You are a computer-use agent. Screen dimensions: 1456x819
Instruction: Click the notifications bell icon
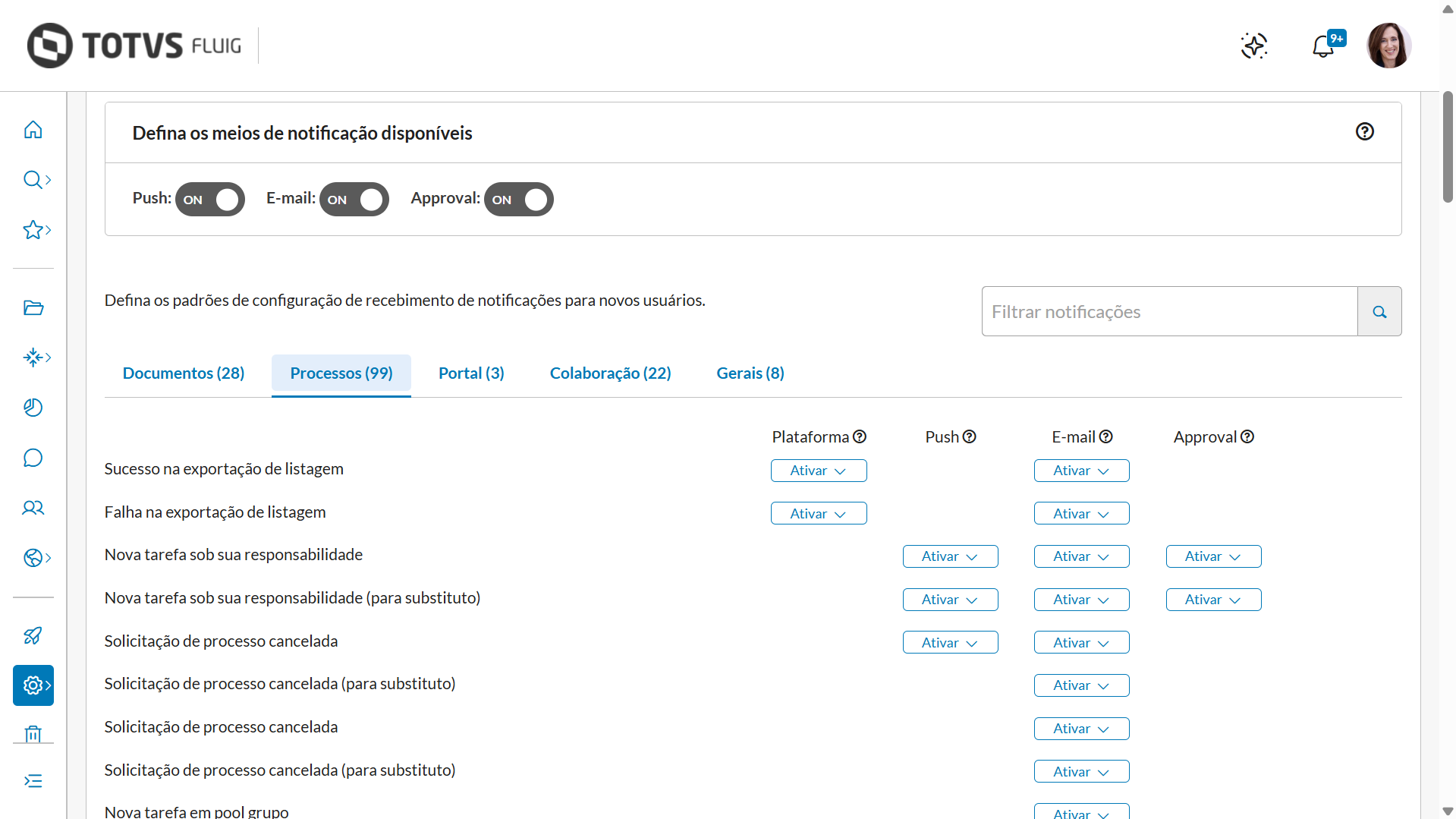1323,46
